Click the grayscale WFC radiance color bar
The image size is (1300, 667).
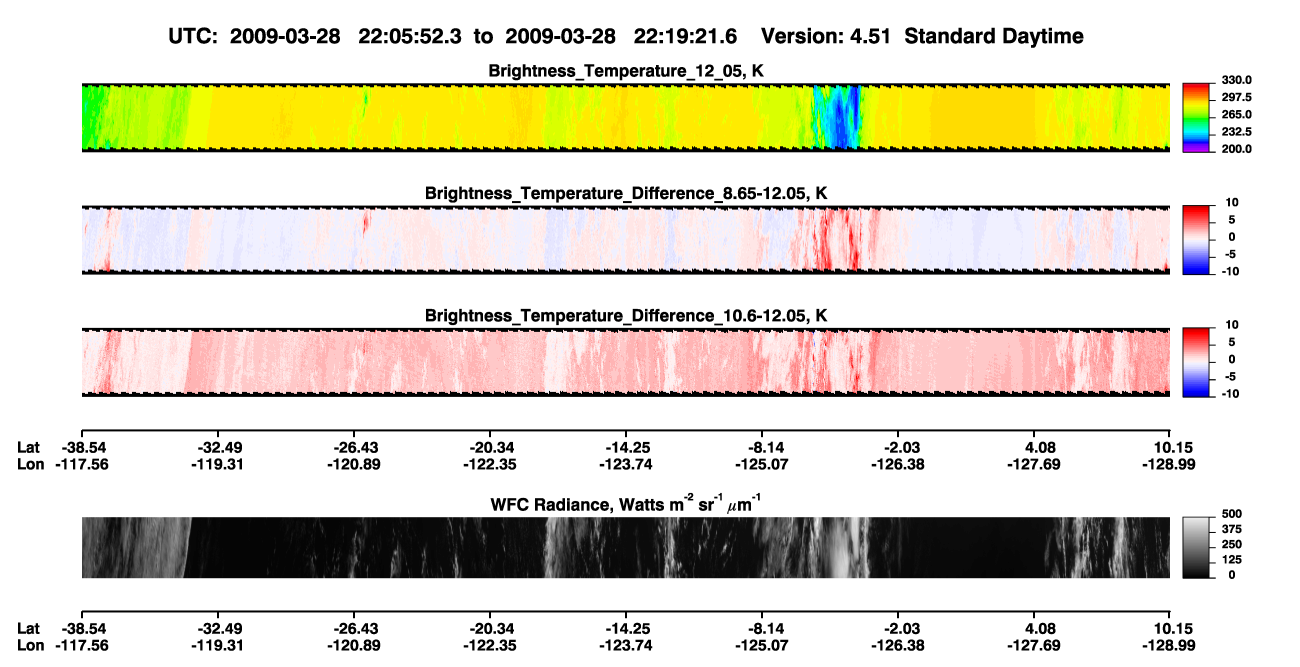[x=1197, y=547]
